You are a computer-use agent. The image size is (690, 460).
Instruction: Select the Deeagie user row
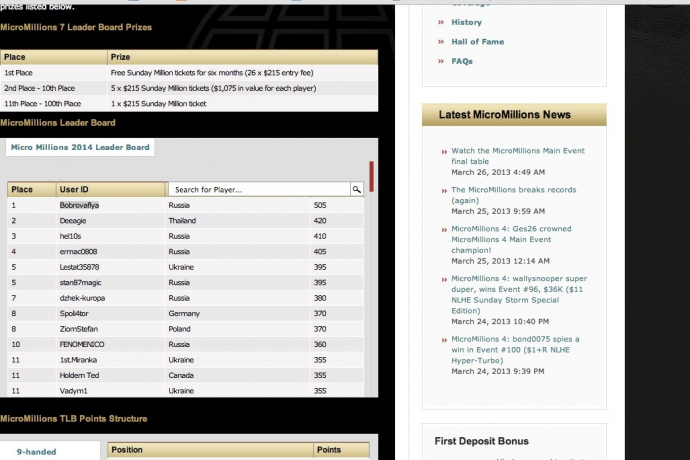tap(185, 221)
